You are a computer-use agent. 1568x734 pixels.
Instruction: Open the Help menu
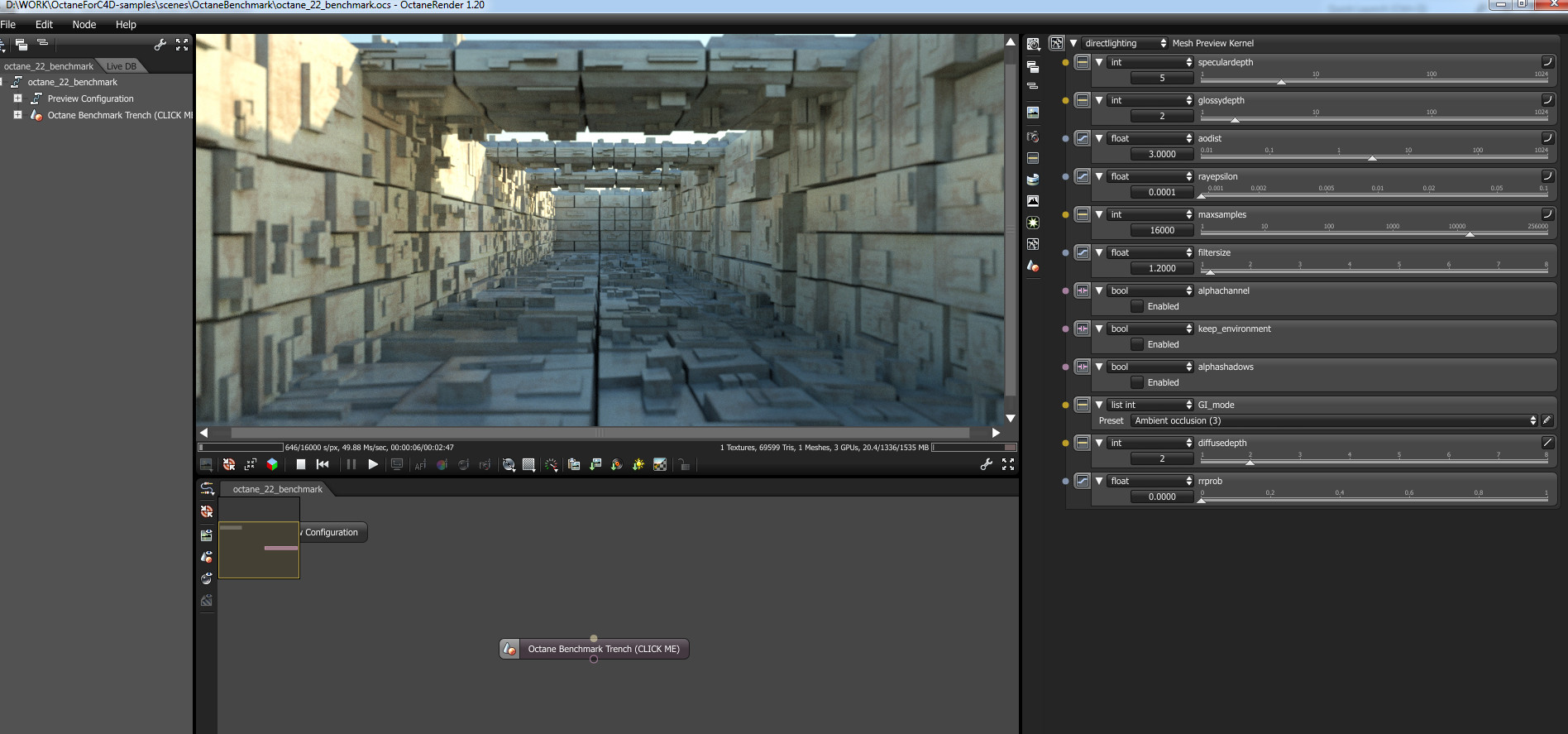(x=126, y=25)
